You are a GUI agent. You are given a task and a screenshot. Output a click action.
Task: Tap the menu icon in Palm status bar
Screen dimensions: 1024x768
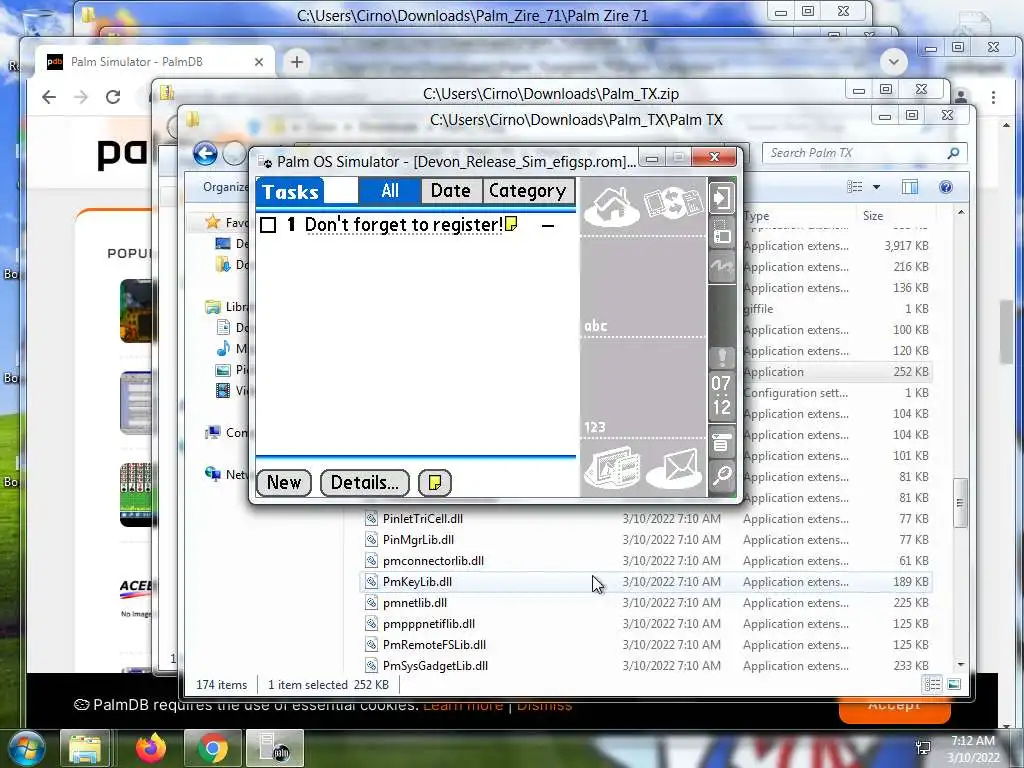pos(722,443)
